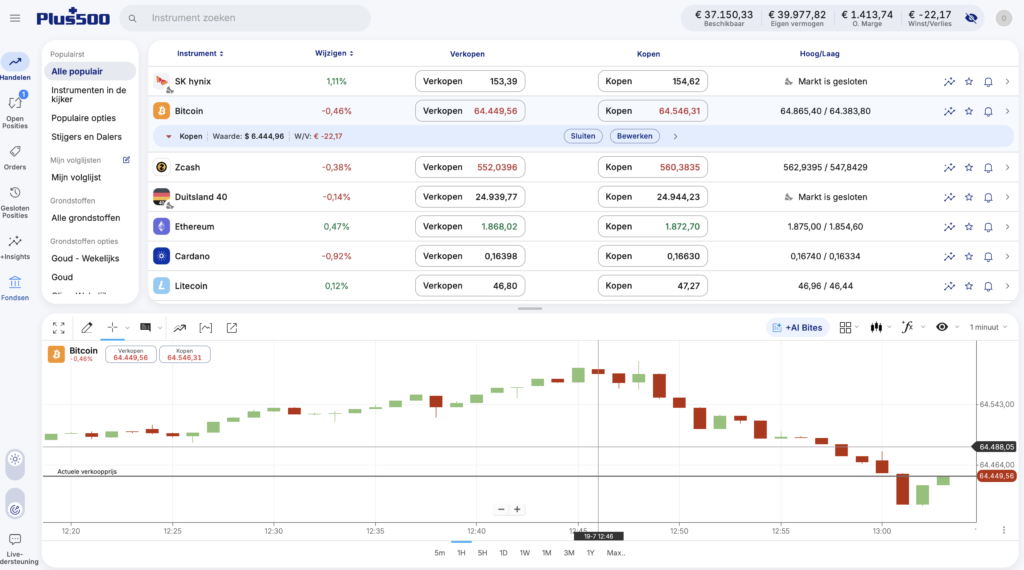The image size is (1024, 570).
Task: Click Sluiten on Bitcoin position
Action: [x=583, y=136]
